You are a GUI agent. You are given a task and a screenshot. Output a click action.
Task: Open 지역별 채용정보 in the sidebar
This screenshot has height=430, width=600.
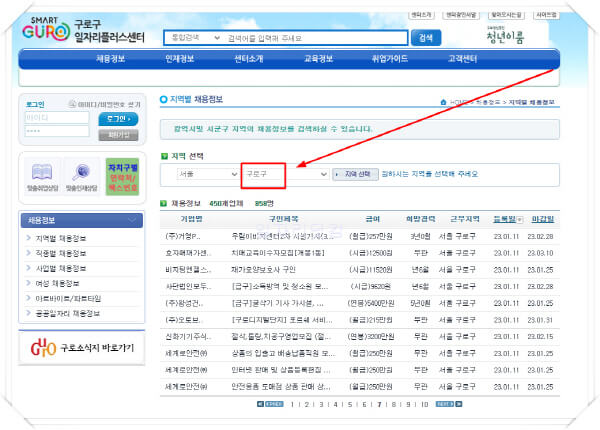pyautogui.click(x=61, y=238)
